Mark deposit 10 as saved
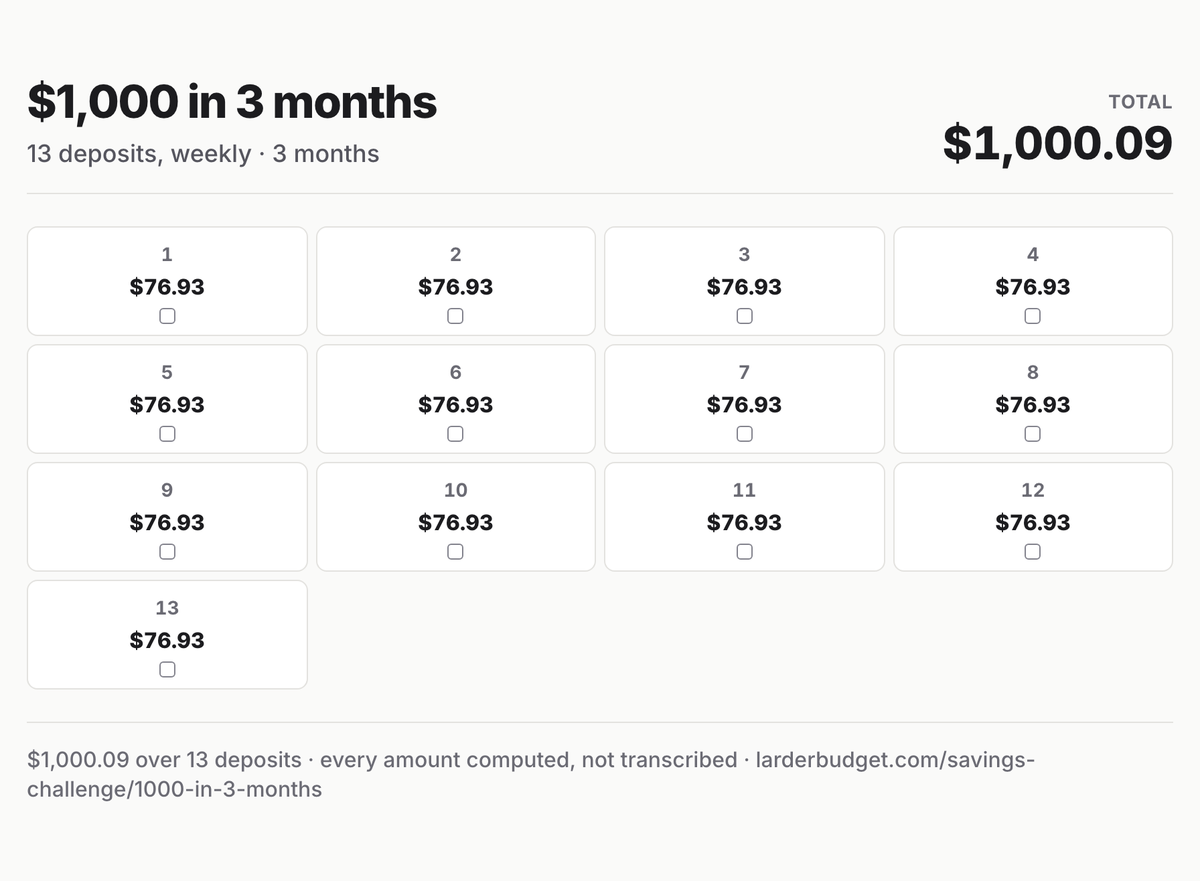Screen dimensions: 1200x881 coord(455,552)
